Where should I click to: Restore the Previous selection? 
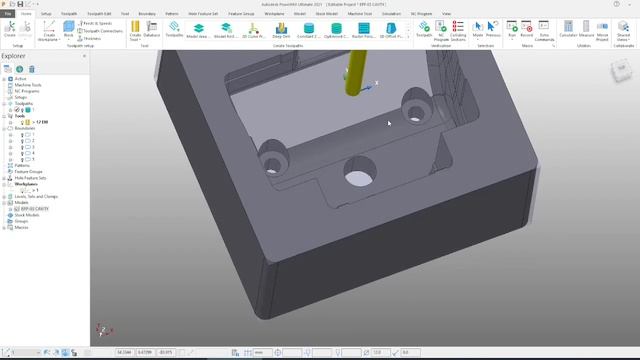(493, 29)
